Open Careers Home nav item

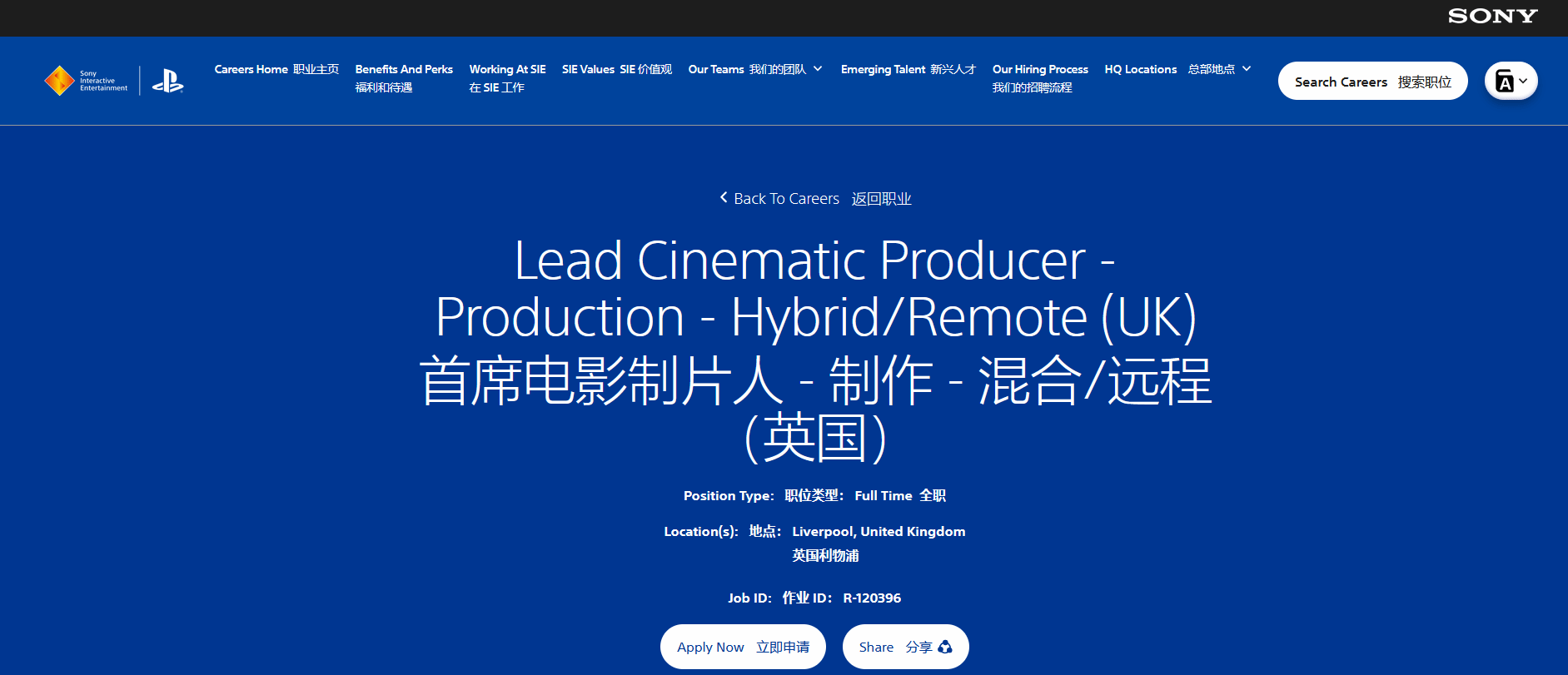[276, 70]
